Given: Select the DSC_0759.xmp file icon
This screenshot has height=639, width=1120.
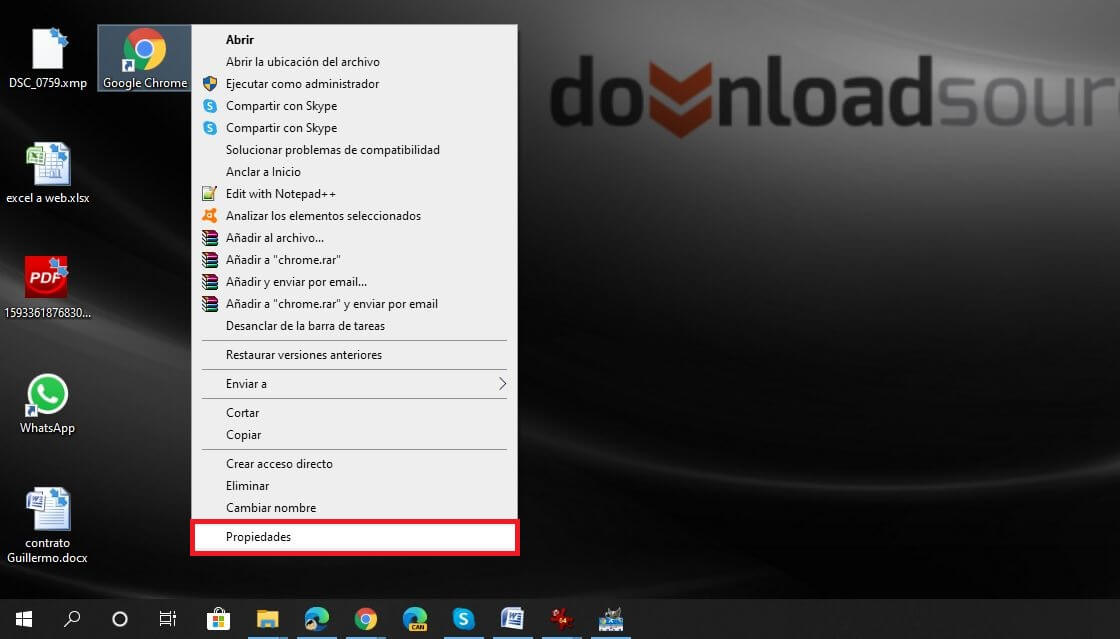Looking at the screenshot, I should 49,49.
